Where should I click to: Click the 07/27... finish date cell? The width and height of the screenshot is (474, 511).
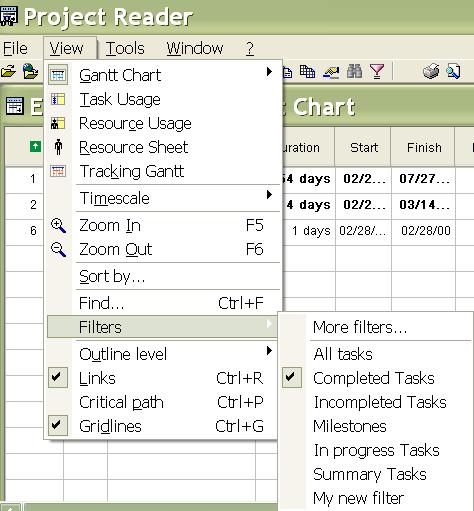point(424,179)
